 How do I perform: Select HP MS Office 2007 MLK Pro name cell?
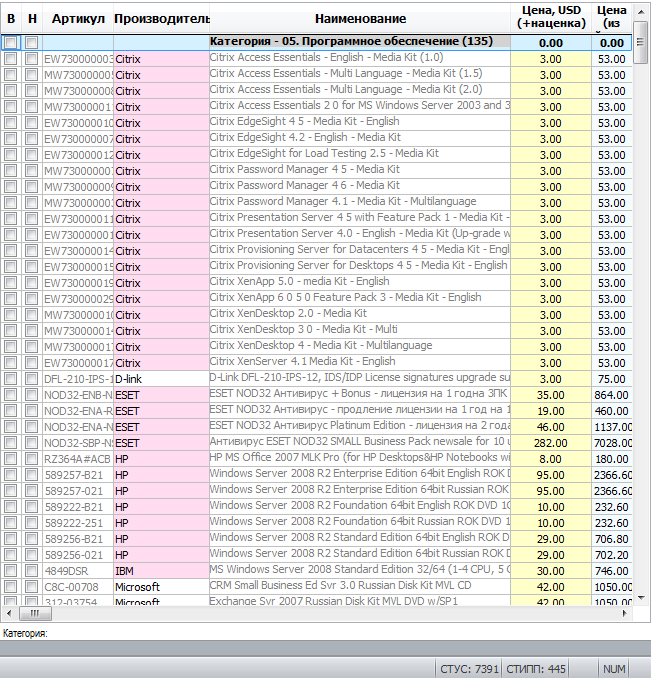(360, 457)
